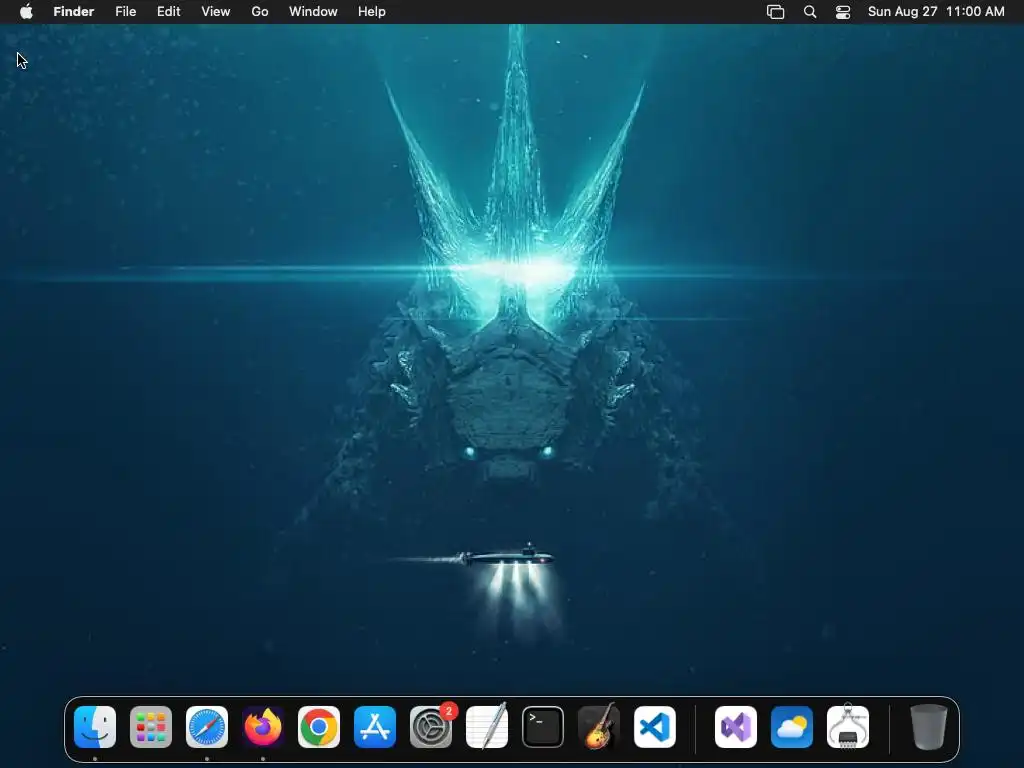Image resolution: width=1024 pixels, height=768 pixels.
Task: Open Visual Studio Code from the Dock
Action: pos(655,727)
